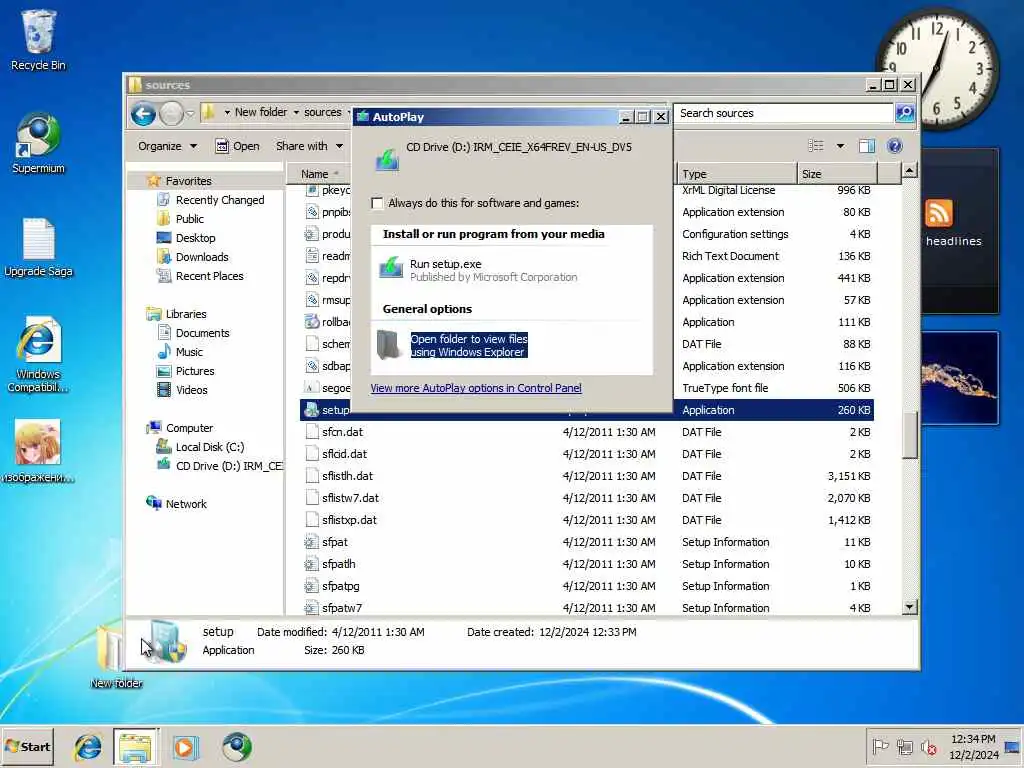1024x768 pixels.
Task: Open Supermium from the taskbar
Action: [x=236, y=747]
